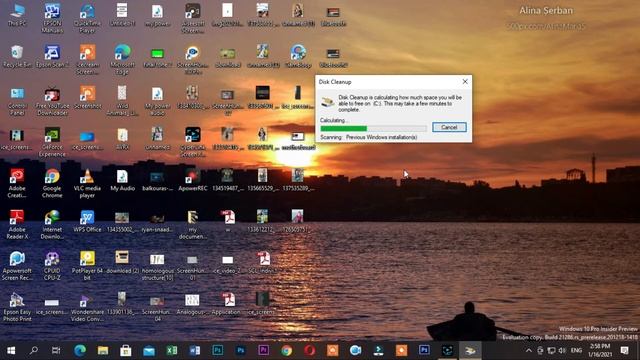The width and height of the screenshot is (640, 360).
Task: Open taskbar Search magnifier
Action: tap(33, 350)
